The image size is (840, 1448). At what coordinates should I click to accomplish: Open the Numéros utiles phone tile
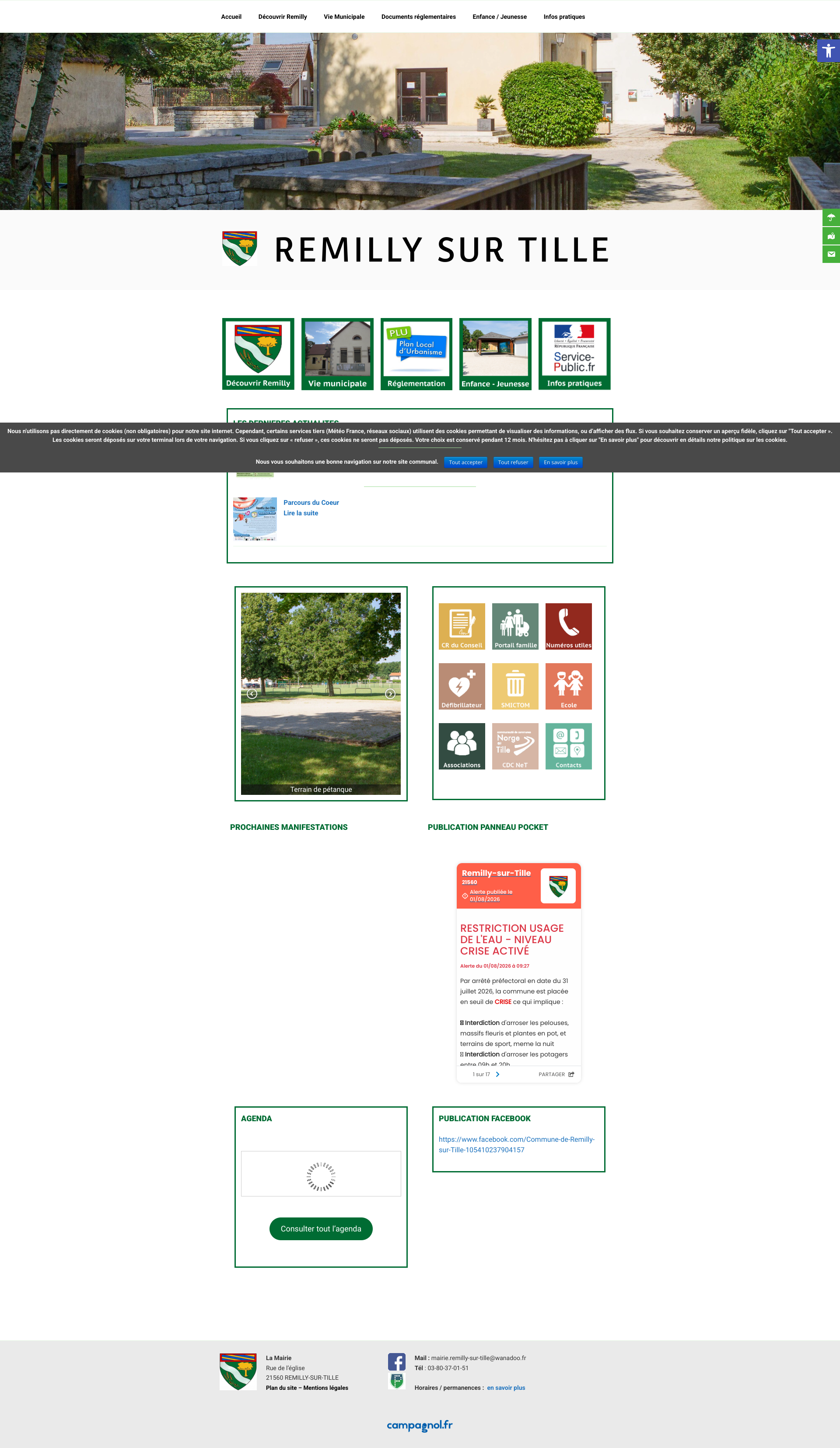pos(568,626)
